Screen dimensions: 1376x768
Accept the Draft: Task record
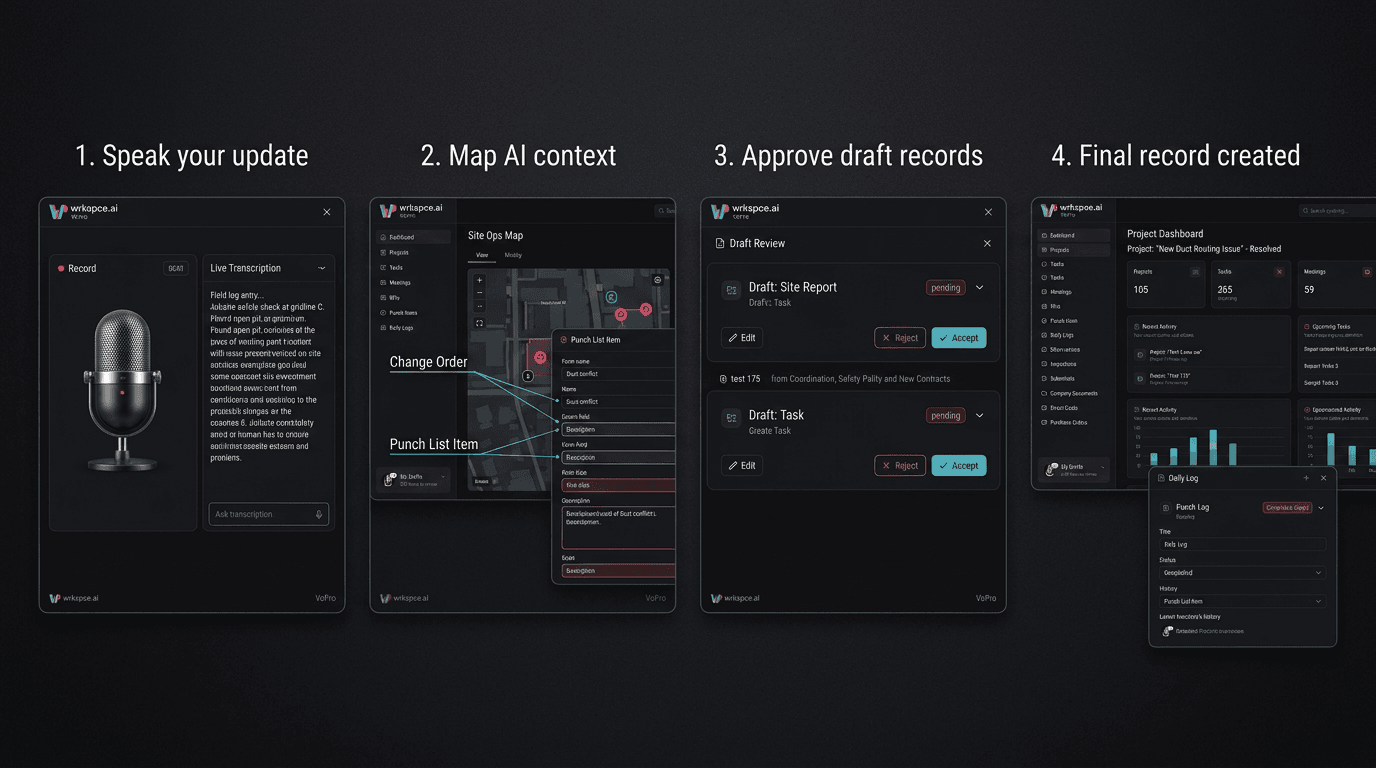[959, 466]
